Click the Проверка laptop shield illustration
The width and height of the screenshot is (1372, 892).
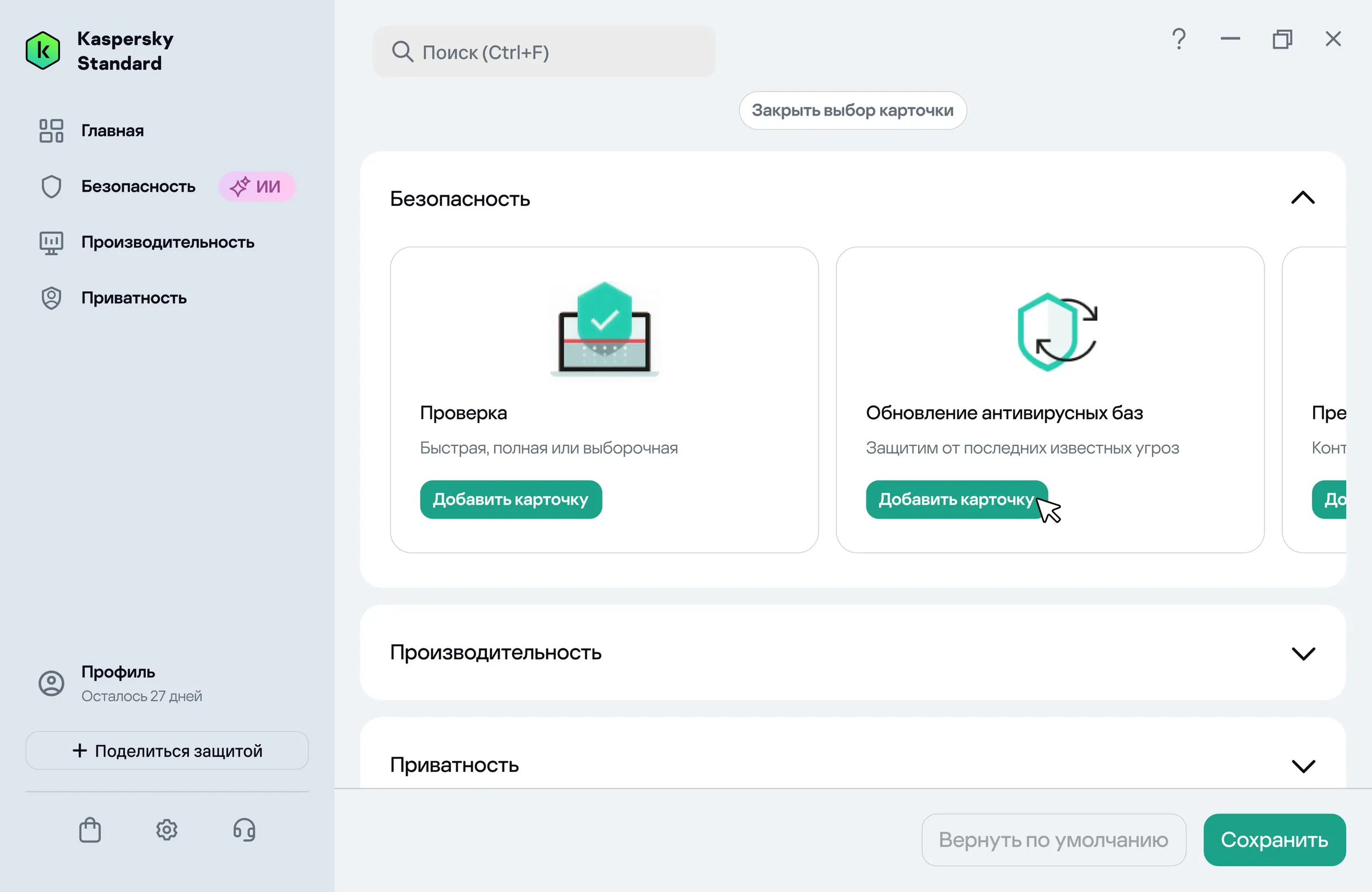[x=605, y=329]
